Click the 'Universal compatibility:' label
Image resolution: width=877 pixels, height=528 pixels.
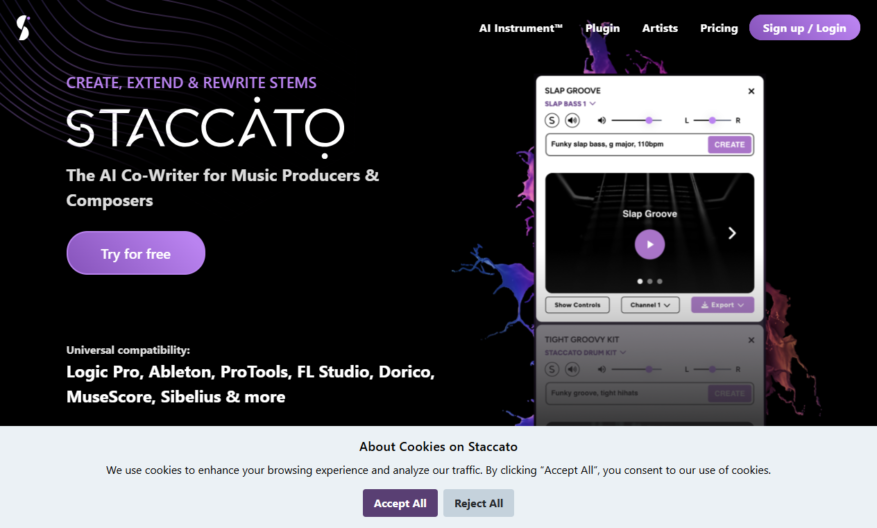coord(128,350)
